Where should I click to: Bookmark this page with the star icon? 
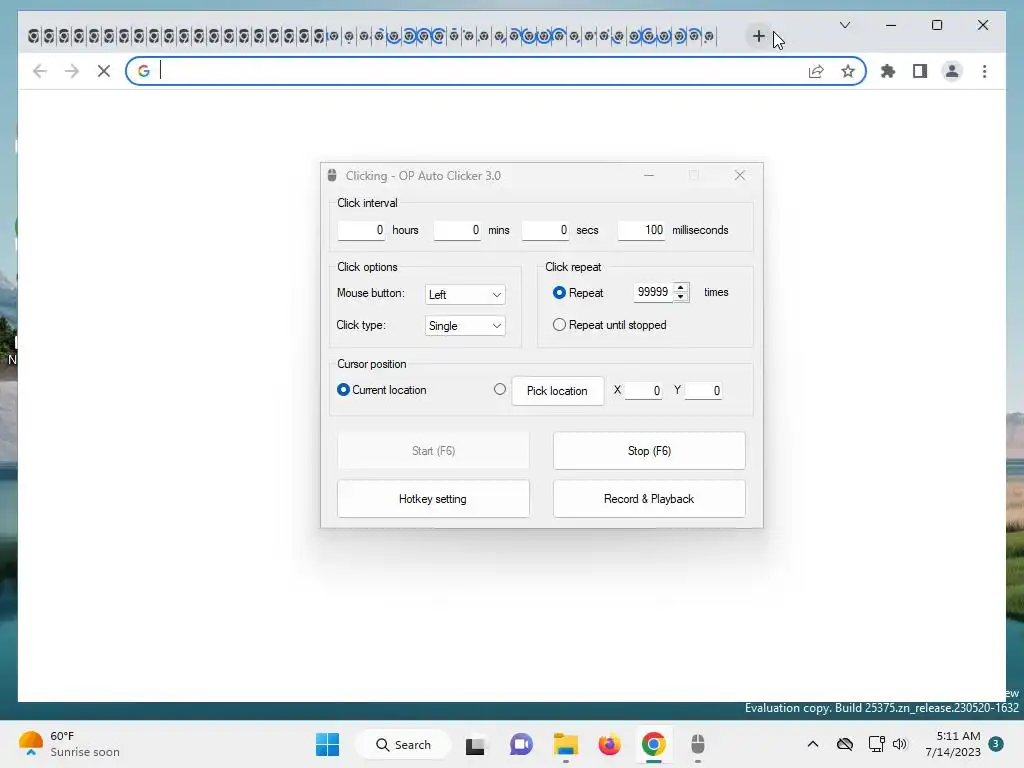click(848, 71)
